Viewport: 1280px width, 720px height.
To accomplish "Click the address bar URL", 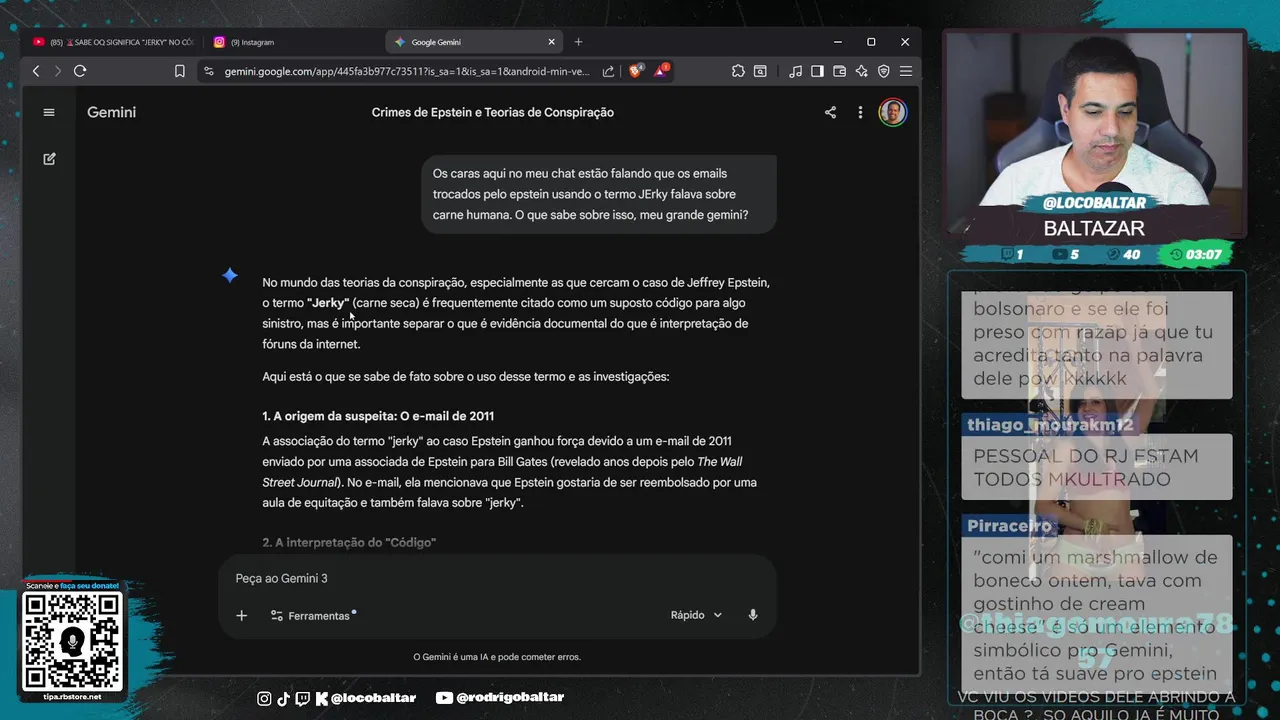I will (406, 71).
